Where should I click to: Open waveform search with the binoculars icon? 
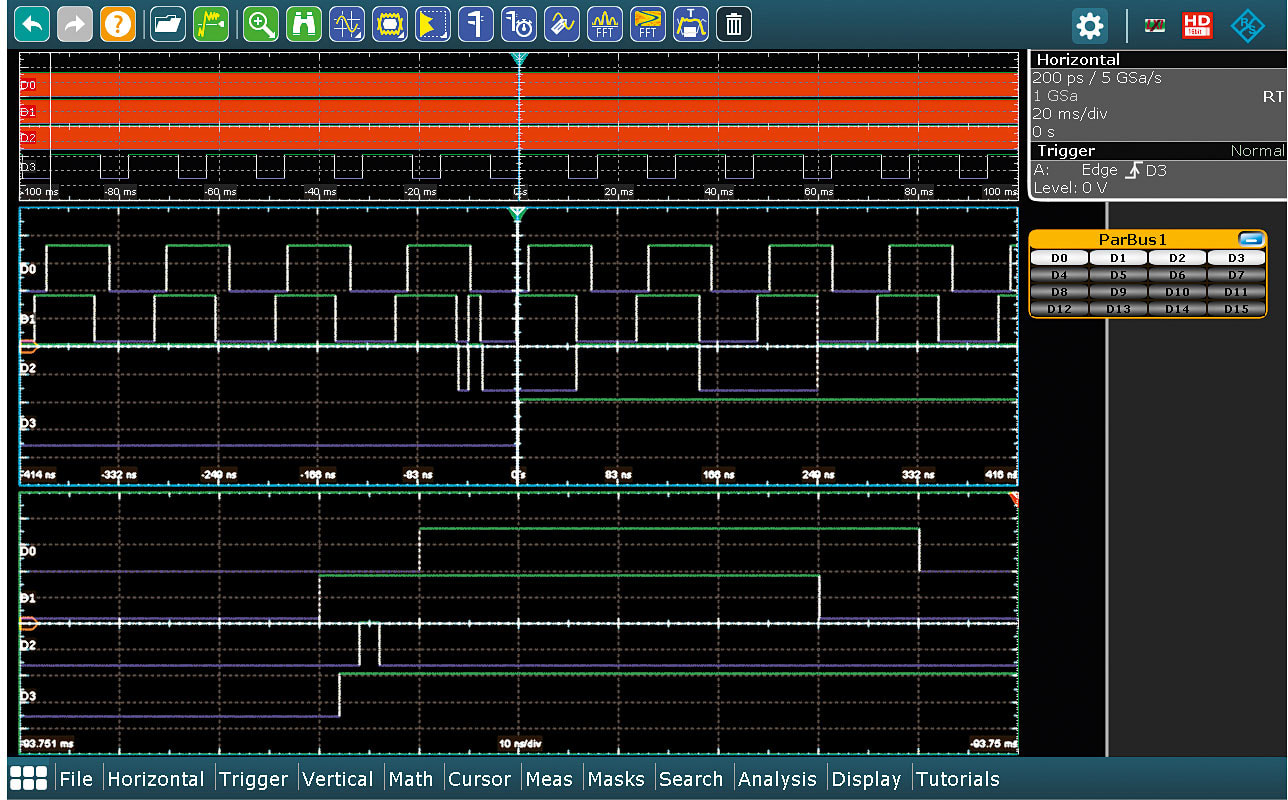click(x=304, y=24)
